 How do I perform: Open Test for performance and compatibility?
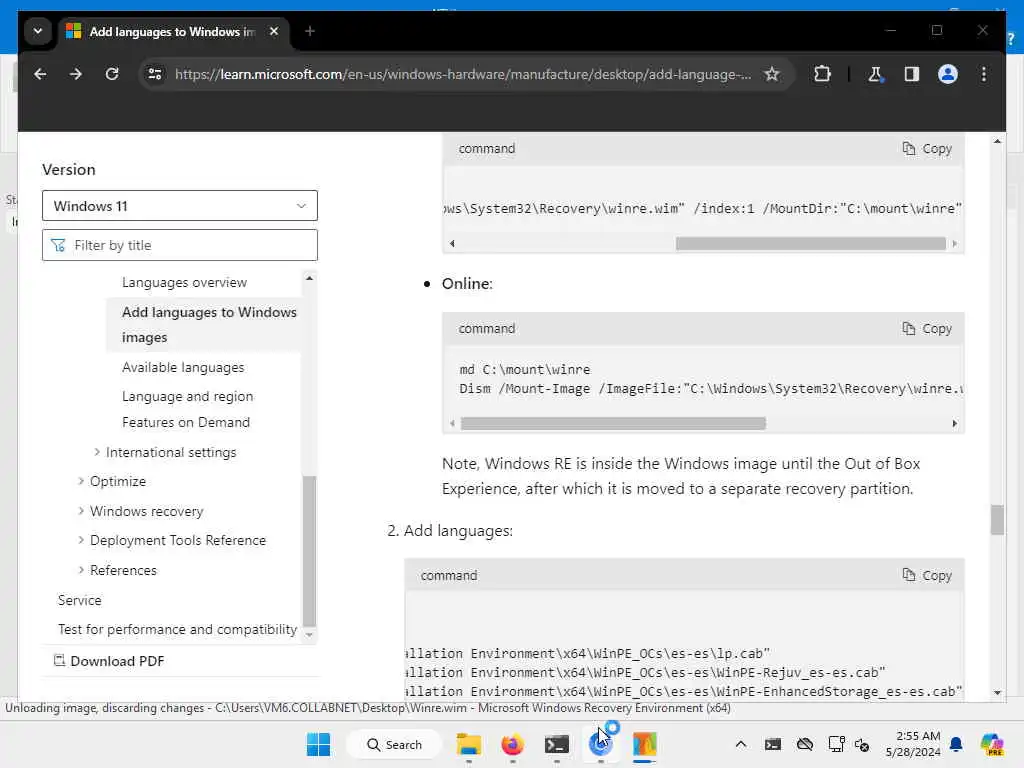click(177, 629)
